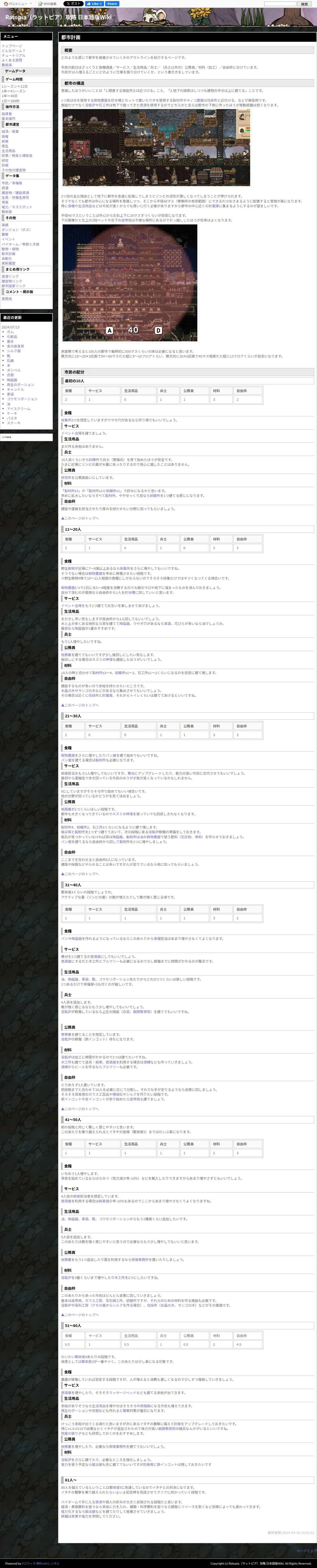This screenshot has height=1568, width=317.
Task: Go to トップページ in sidebar
Action: pos(12,46)
